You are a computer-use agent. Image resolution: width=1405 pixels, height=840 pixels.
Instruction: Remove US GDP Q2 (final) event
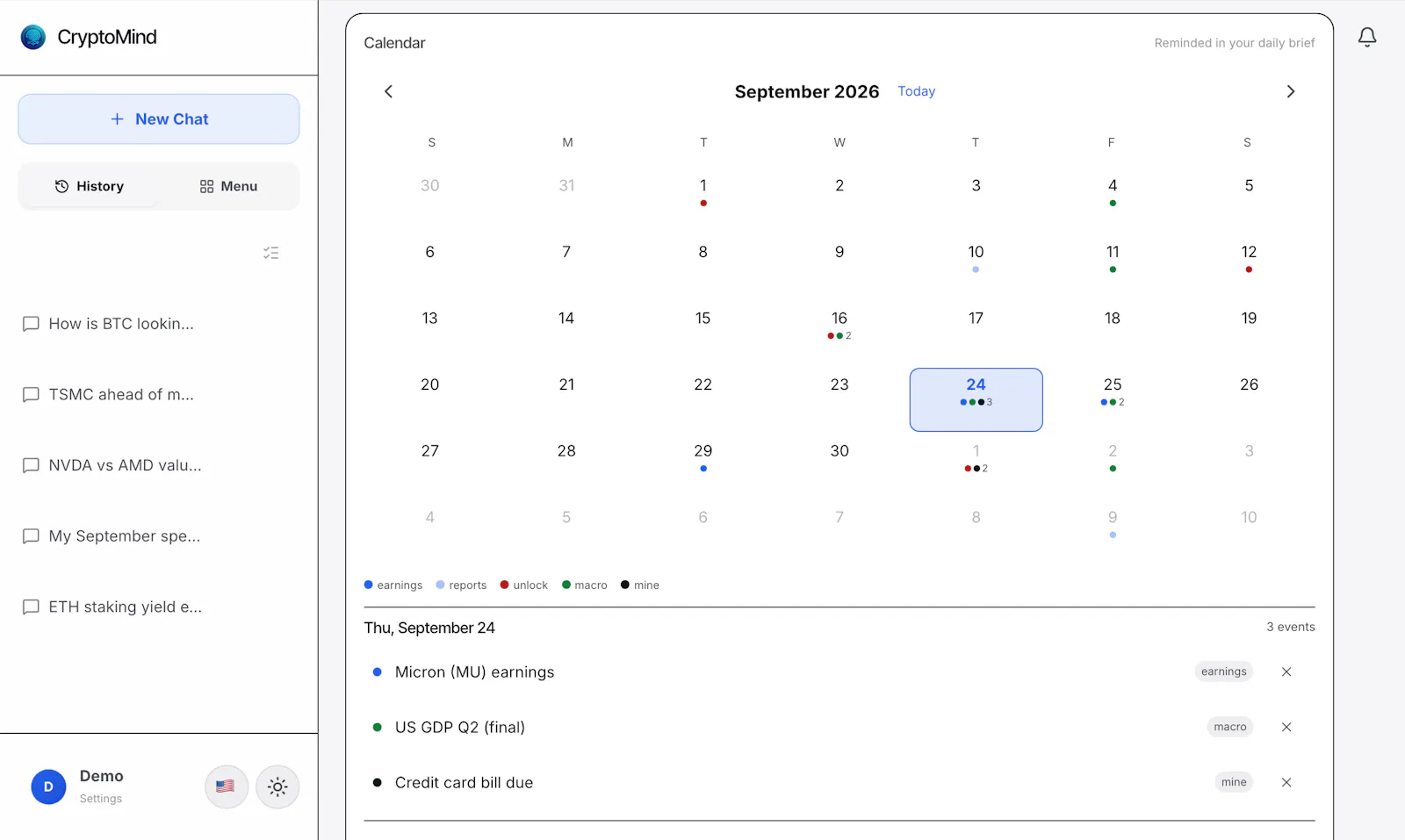coord(1286,727)
